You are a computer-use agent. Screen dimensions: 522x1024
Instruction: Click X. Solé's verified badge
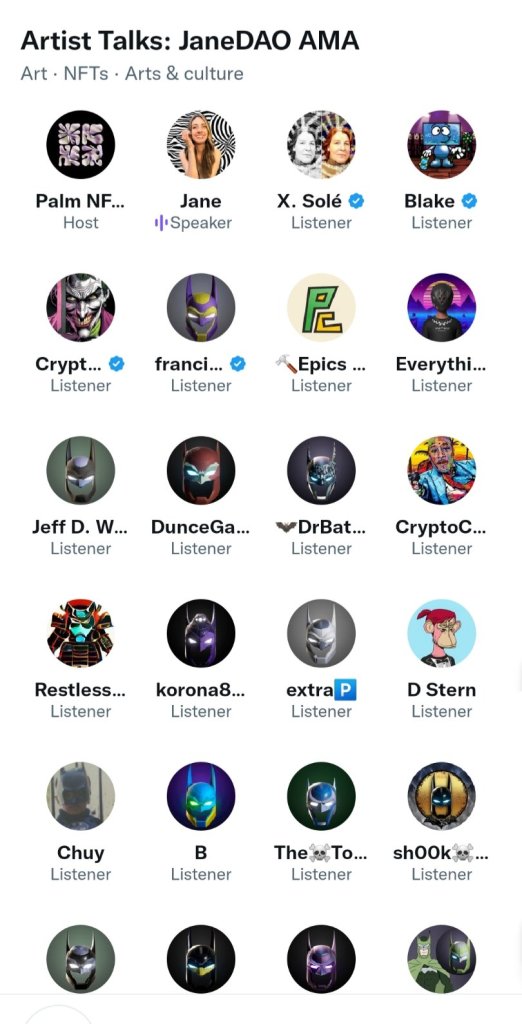coord(356,201)
